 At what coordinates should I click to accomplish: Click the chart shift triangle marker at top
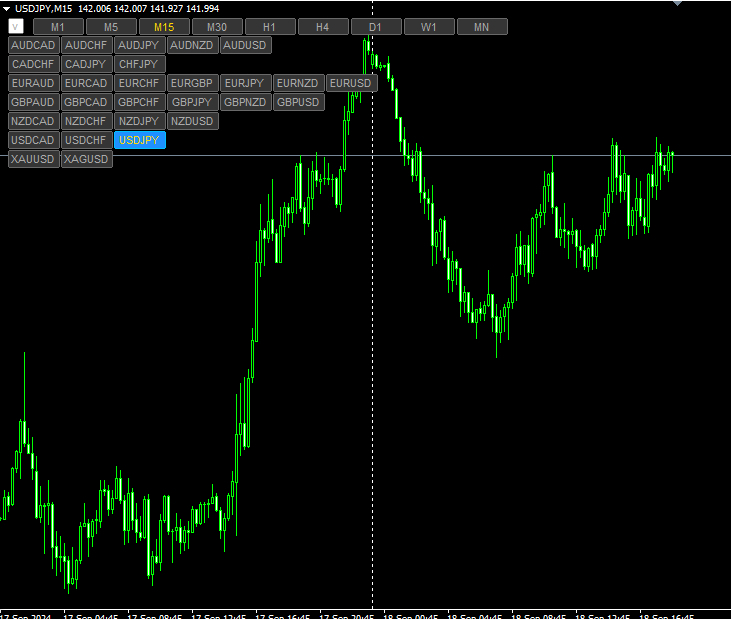click(x=677, y=3)
